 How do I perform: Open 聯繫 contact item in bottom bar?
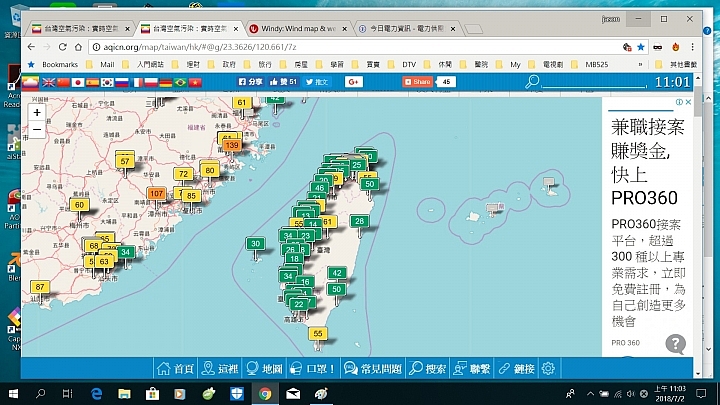pyautogui.click(x=472, y=368)
